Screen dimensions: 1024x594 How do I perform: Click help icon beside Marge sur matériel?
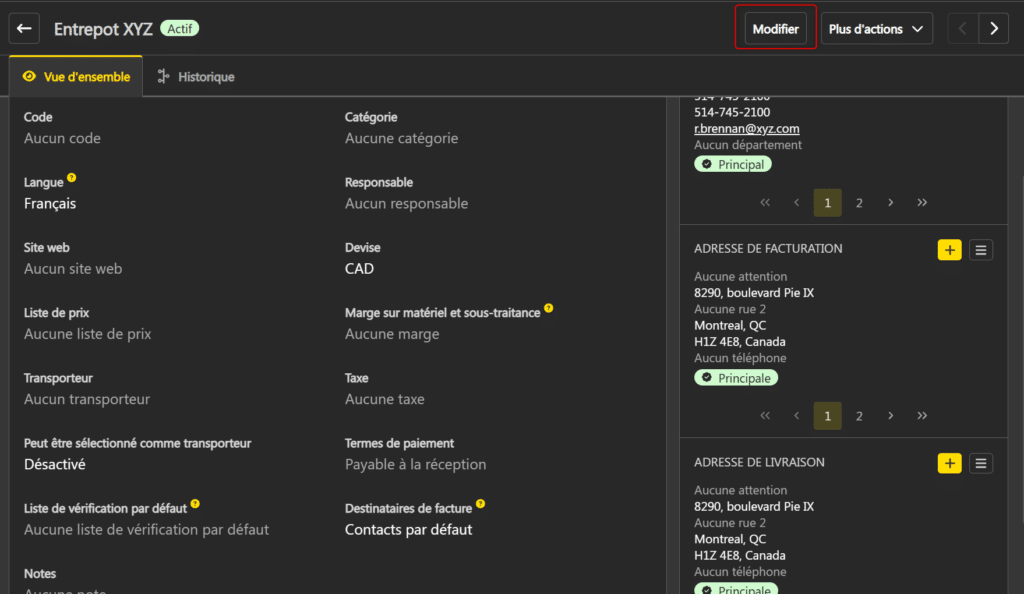click(x=549, y=309)
